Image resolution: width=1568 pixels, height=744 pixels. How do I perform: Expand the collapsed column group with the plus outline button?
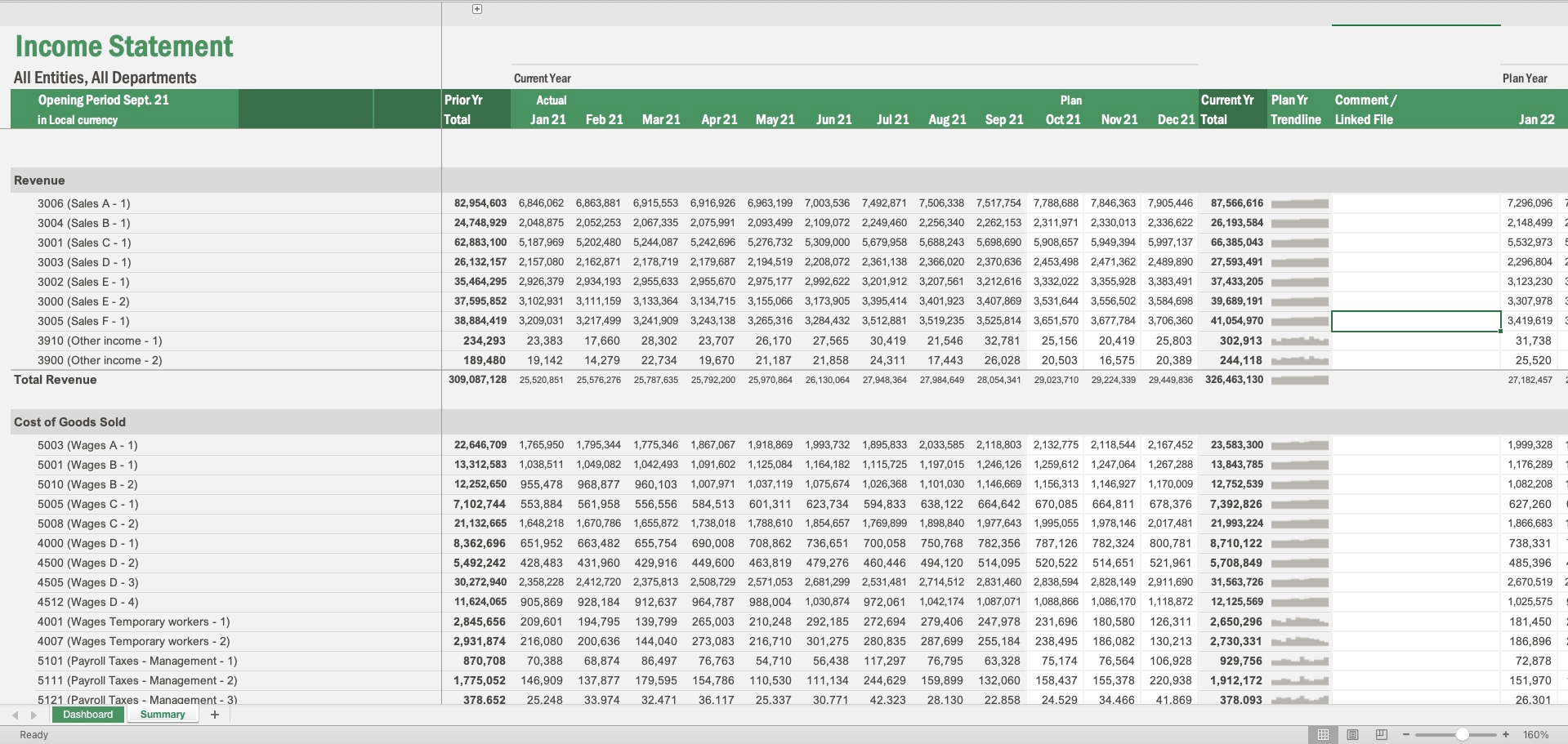click(x=476, y=8)
